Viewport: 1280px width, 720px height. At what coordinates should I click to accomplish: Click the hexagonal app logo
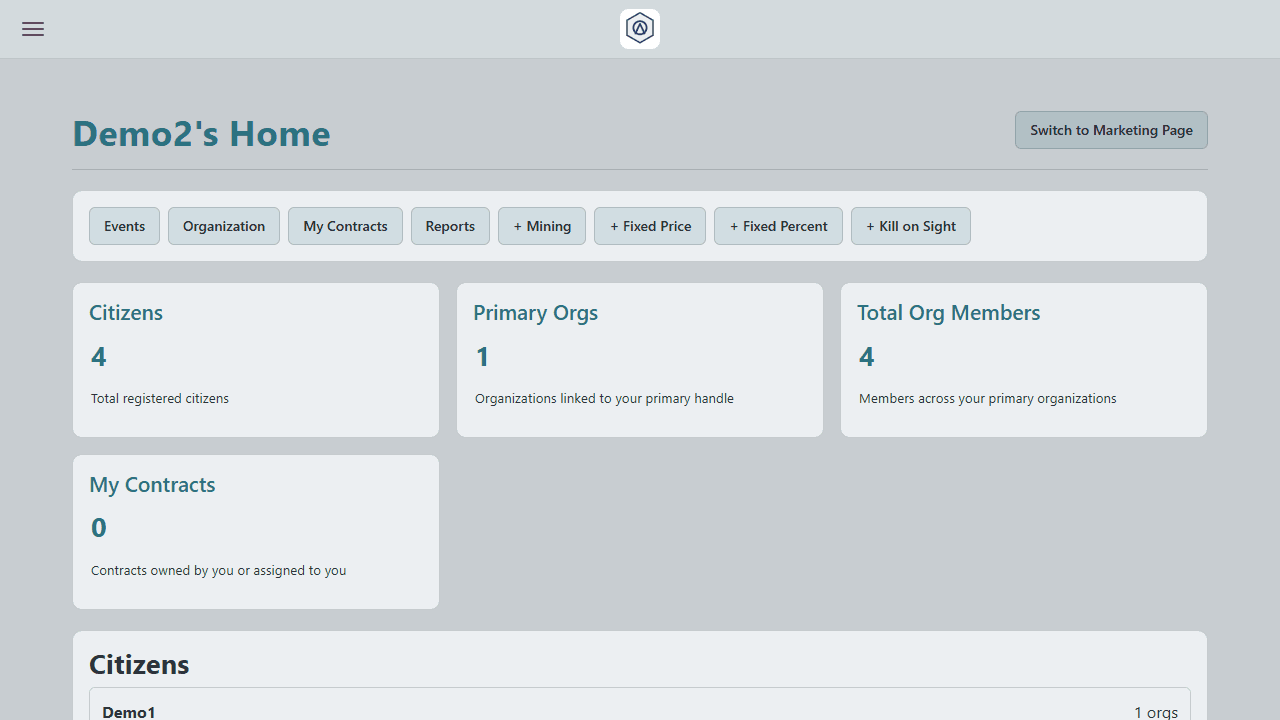pyautogui.click(x=639, y=28)
